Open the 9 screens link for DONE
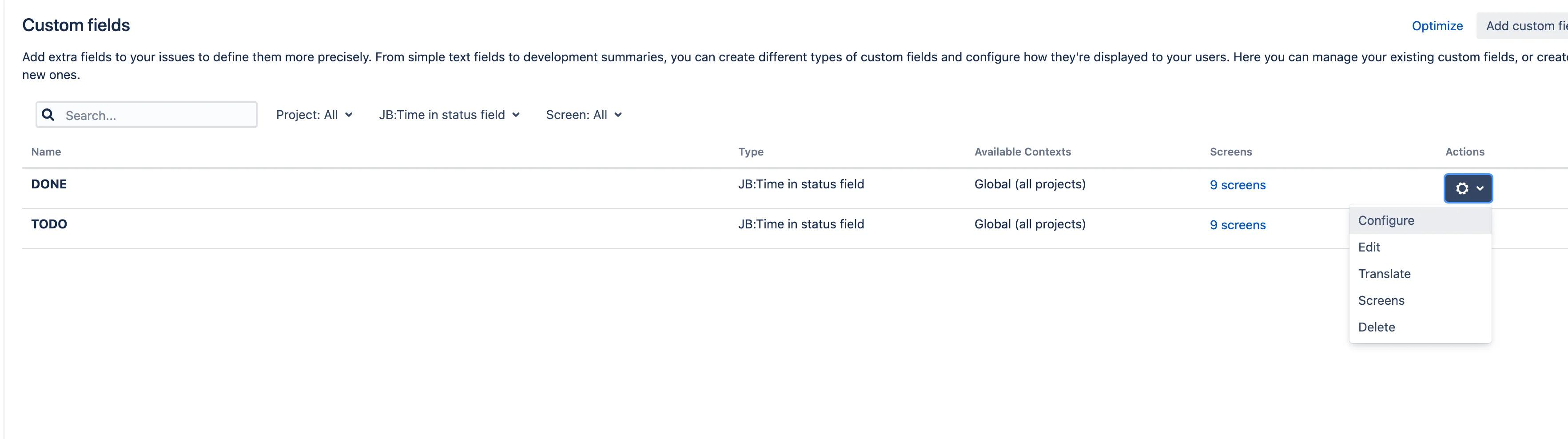The height and width of the screenshot is (439, 1568). [1238, 185]
